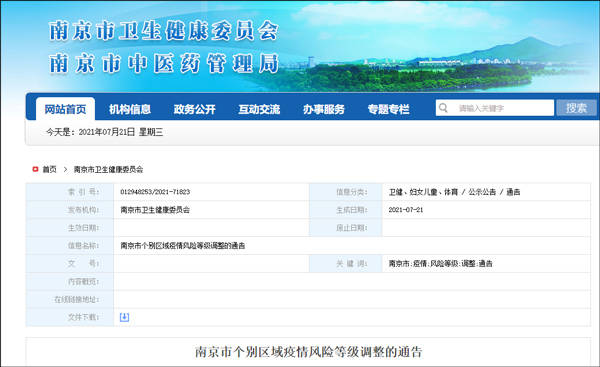Image resolution: width=600 pixels, height=367 pixels.
Task: Click the red home breadcrumb icon
Action: tap(36, 169)
